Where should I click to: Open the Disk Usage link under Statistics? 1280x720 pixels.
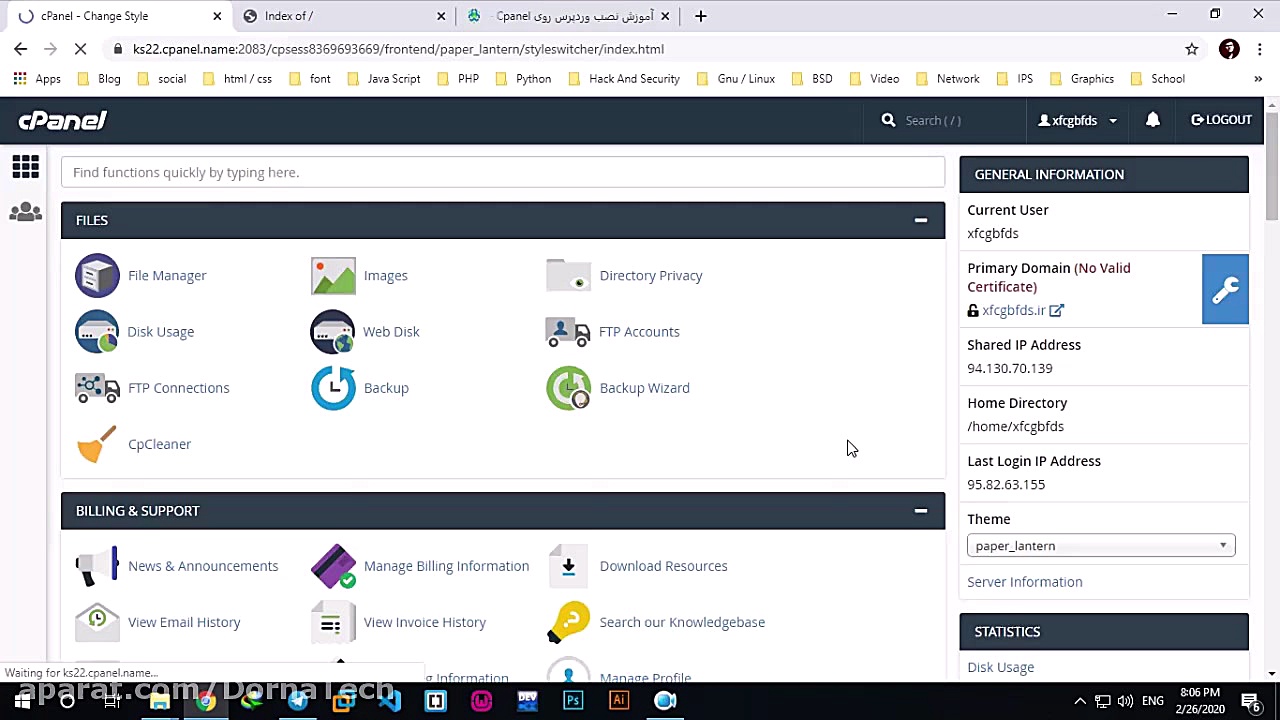(x=1000, y=667)
